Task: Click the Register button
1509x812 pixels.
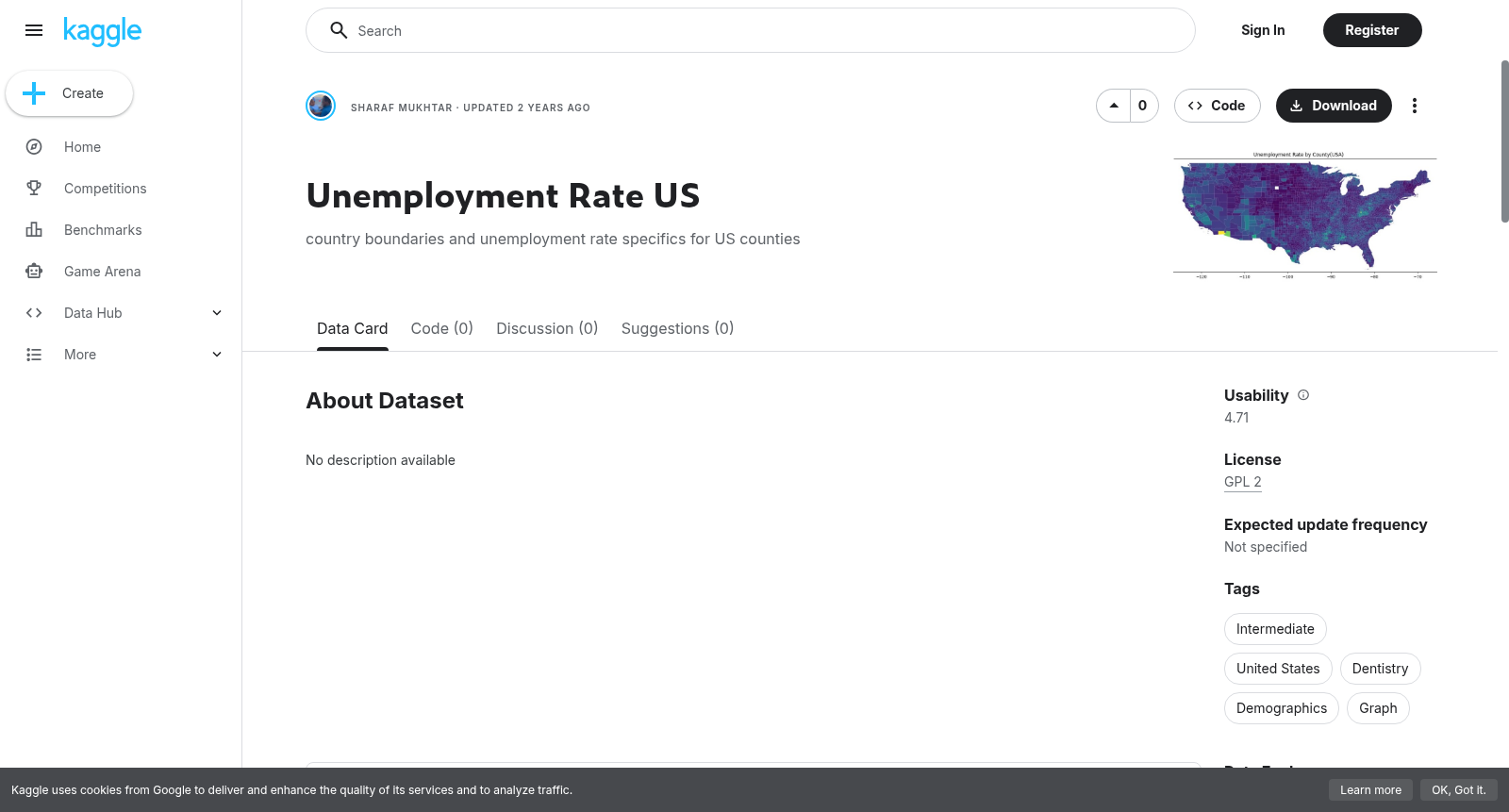Action: tap(1372, 30)
